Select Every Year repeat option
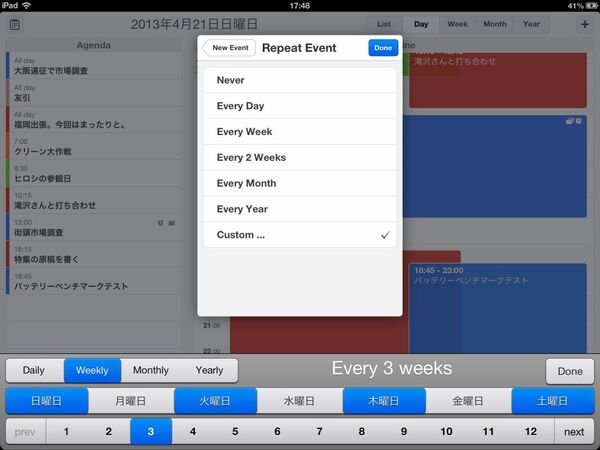This screenshot has height=450, width=600. pyautogui.click(x=300, y=209)
